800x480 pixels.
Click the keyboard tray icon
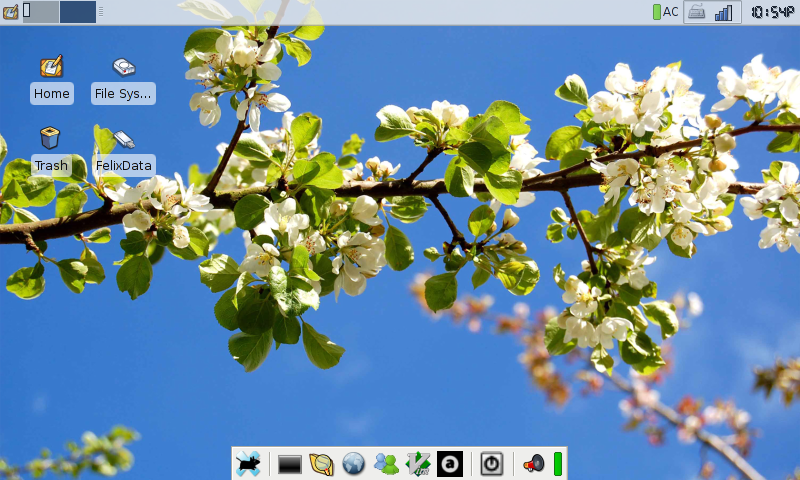697,12
